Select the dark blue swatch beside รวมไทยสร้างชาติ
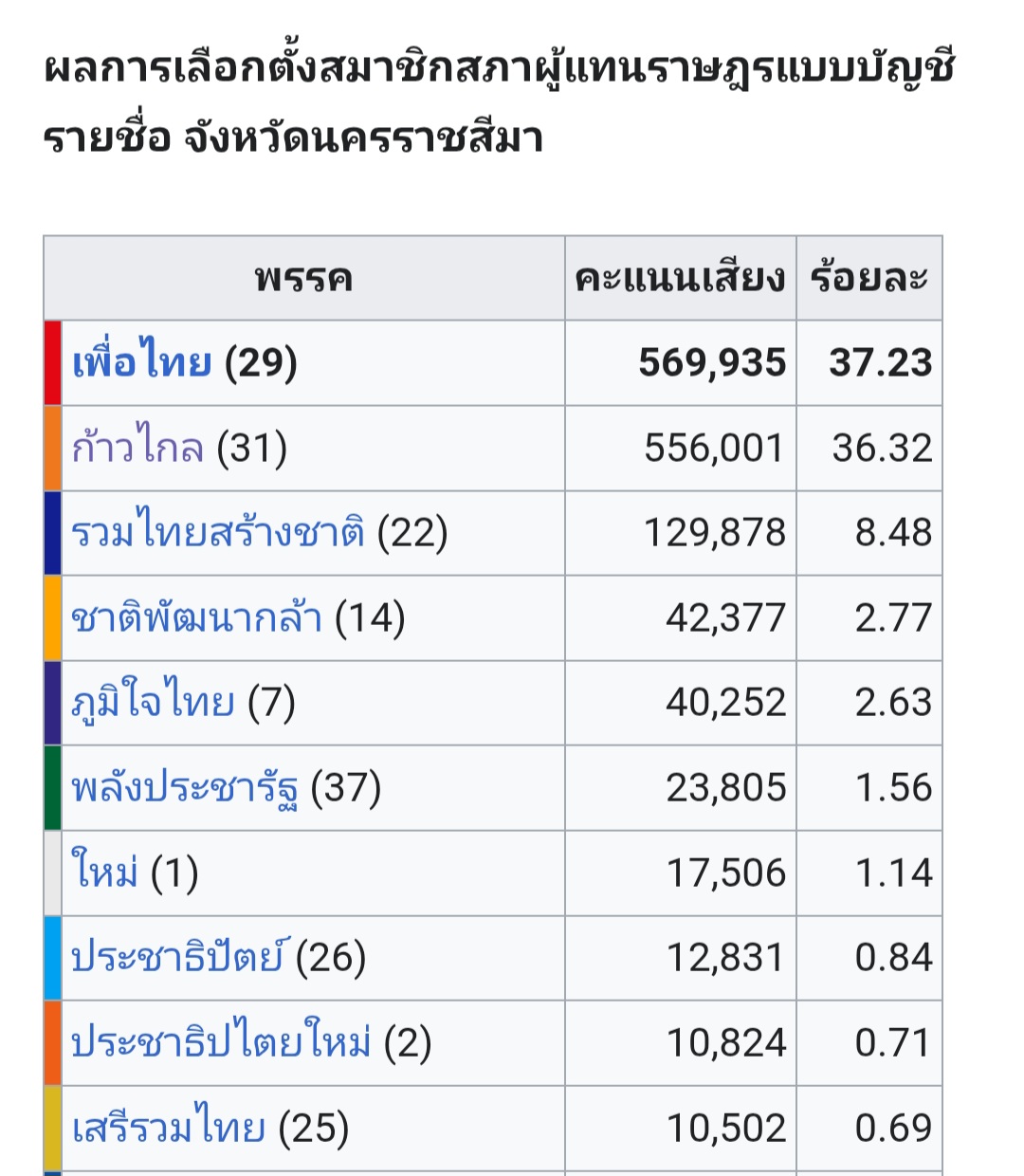The height and width of the screenshot is (1176, 1024). (x=53, y=533)
